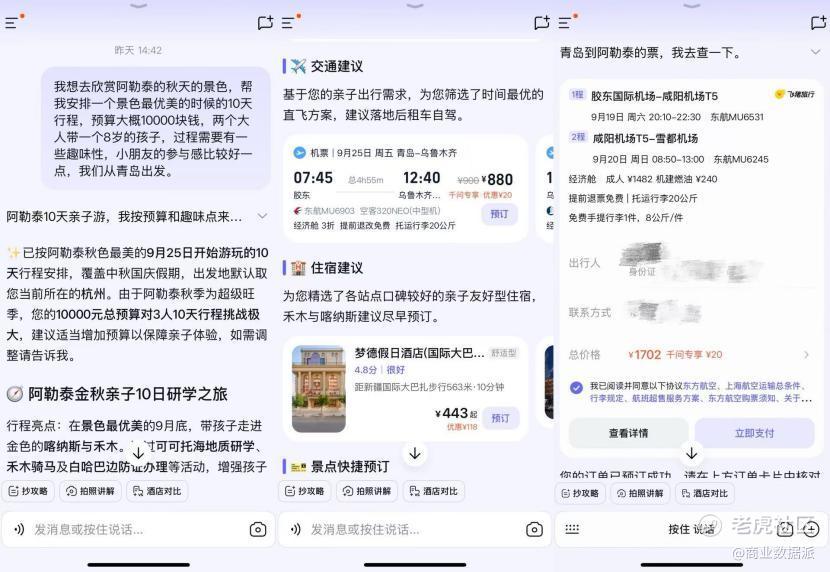The height and width of the screenshot is (572, 830).
Task: Open the 梦德假日酒店 photo thumbnail
Action: click(x=319, y=388)
